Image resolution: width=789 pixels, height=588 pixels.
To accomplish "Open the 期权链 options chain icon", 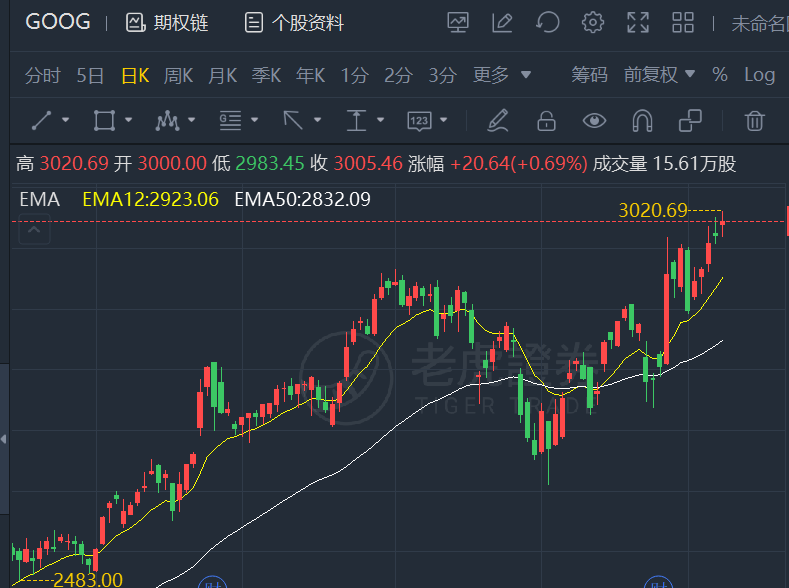I will pyautogui.click(x=135, y=23).
